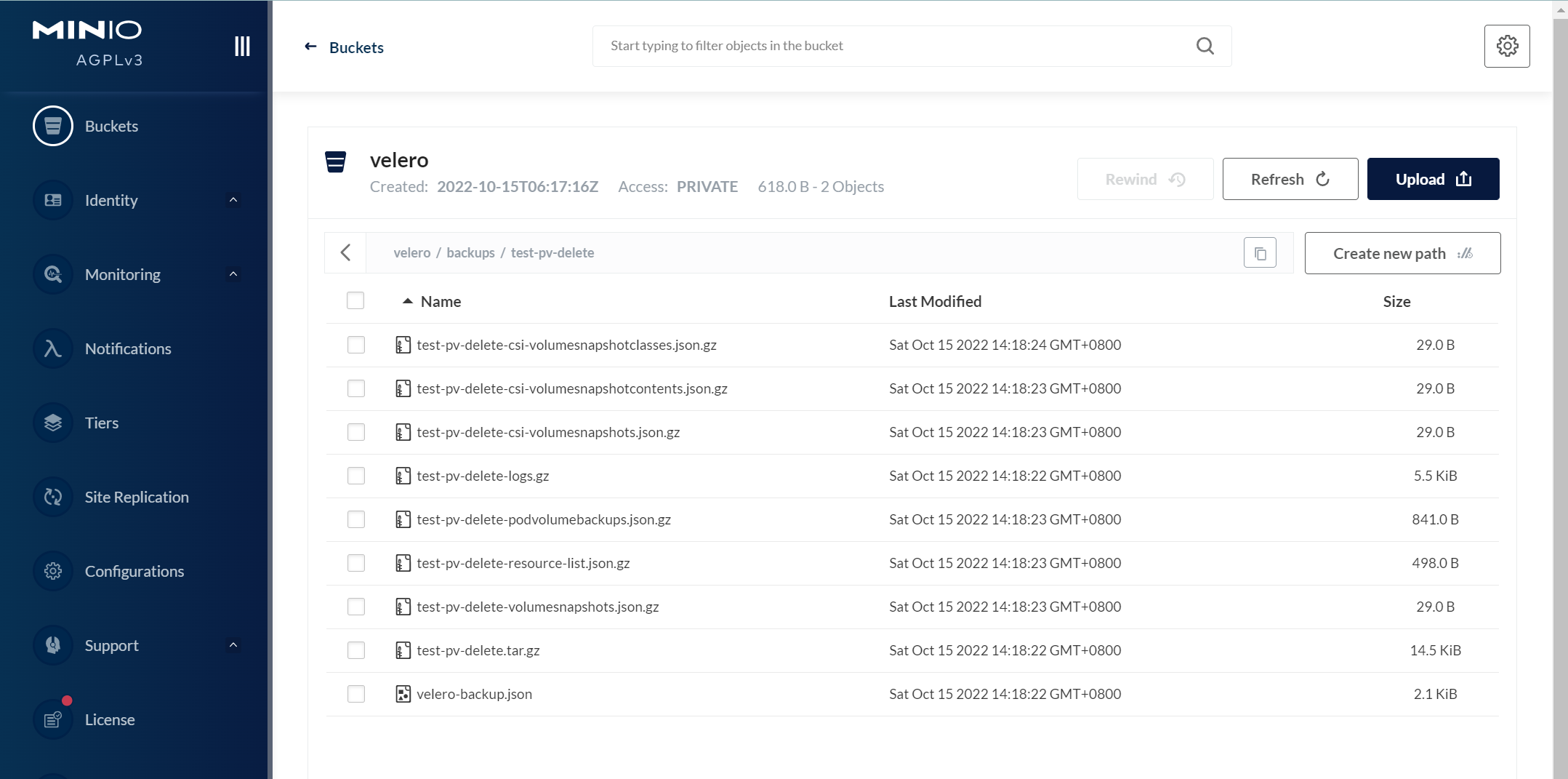1568x779 pixels.
Task: Click file icon of test-pv-delete-logs.gz
Action: 403,476
